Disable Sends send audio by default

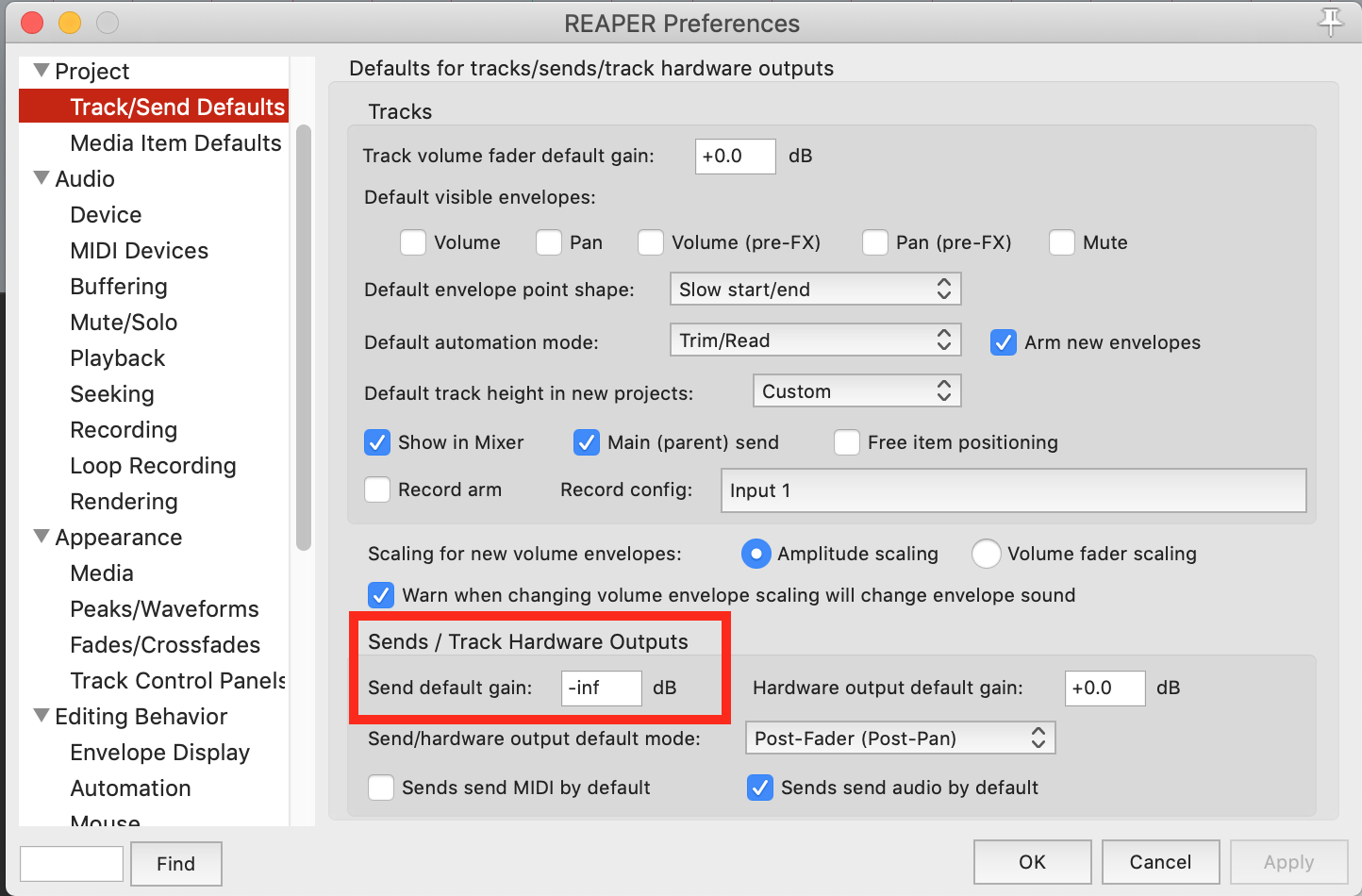click(x=760, y=788)
